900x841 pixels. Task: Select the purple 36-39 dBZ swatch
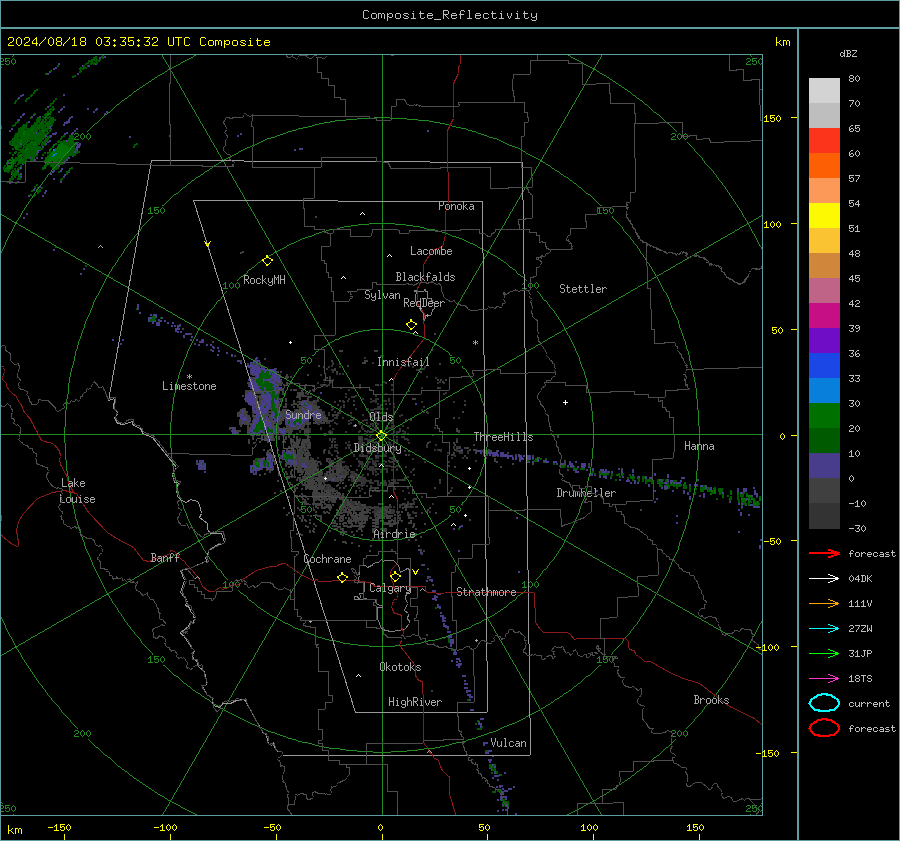point(824,340)
